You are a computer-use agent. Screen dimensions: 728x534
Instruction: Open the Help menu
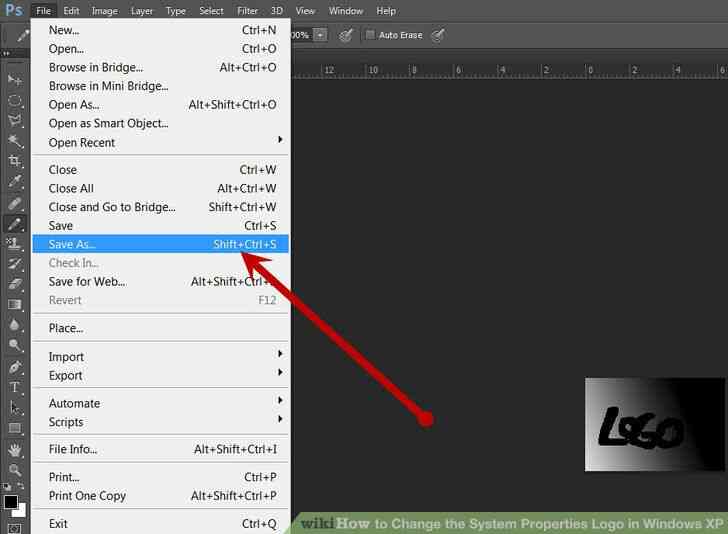click(386, 11)
